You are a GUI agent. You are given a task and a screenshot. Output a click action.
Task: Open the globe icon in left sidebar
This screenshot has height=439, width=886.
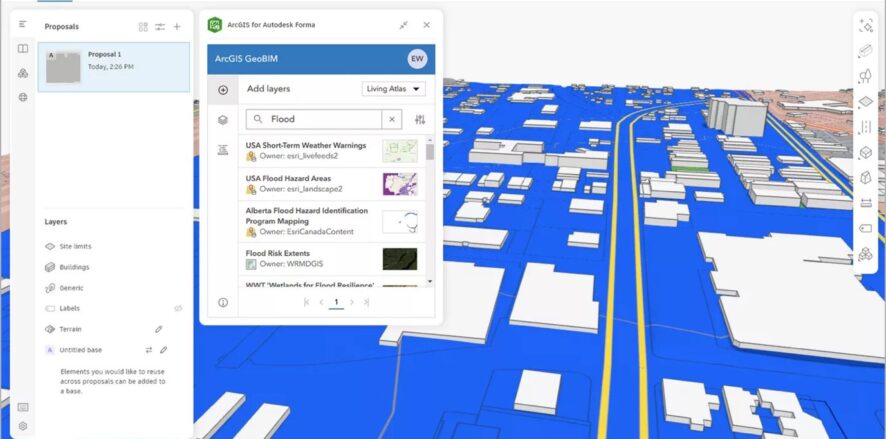23,97
